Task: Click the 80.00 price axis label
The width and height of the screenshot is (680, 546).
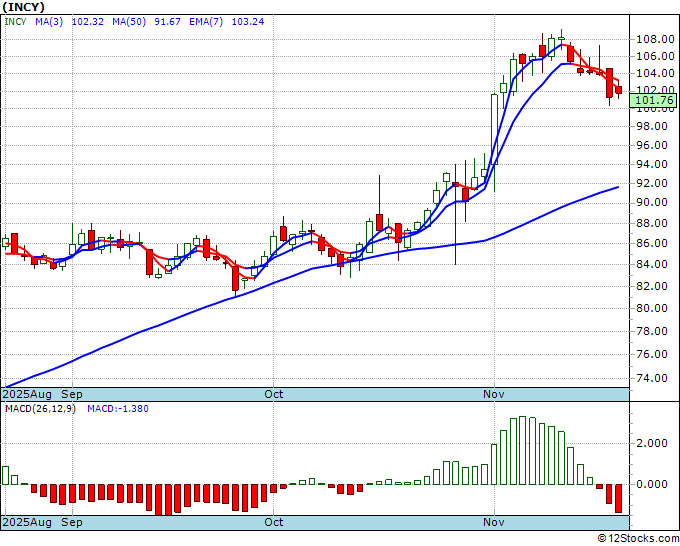Action: click(652, 308)
